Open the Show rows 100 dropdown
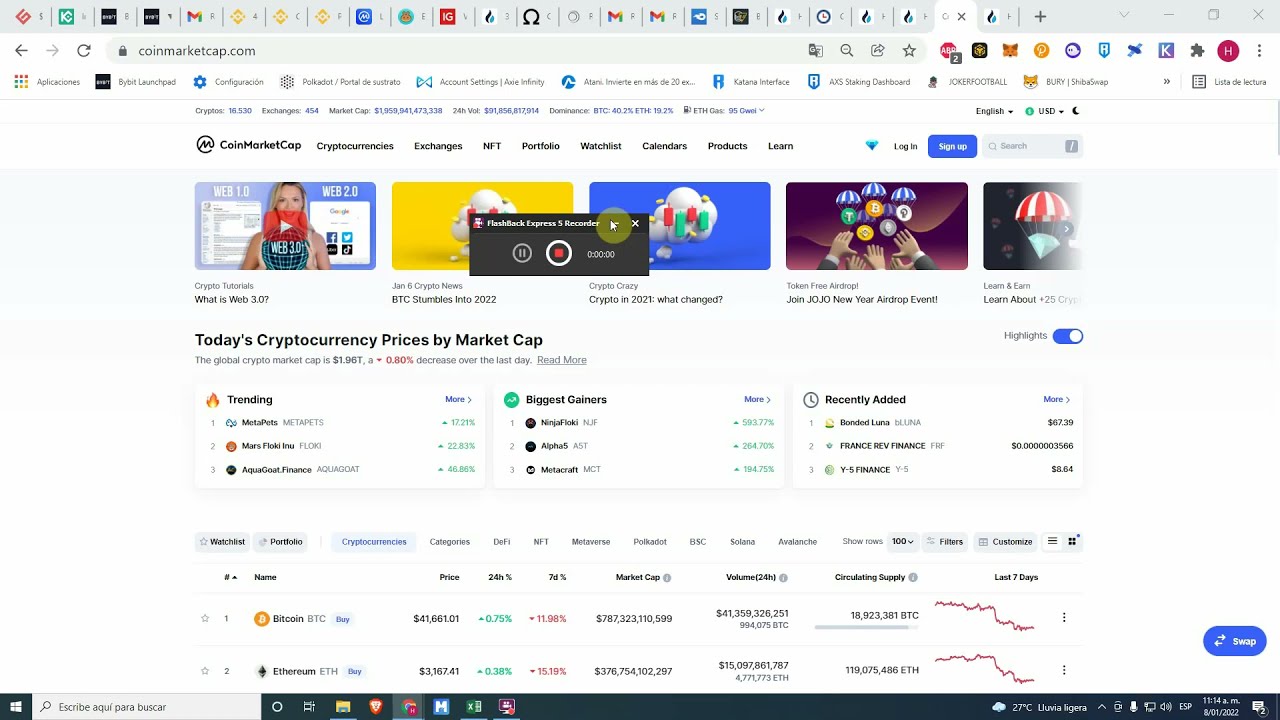 pos(902,542)
